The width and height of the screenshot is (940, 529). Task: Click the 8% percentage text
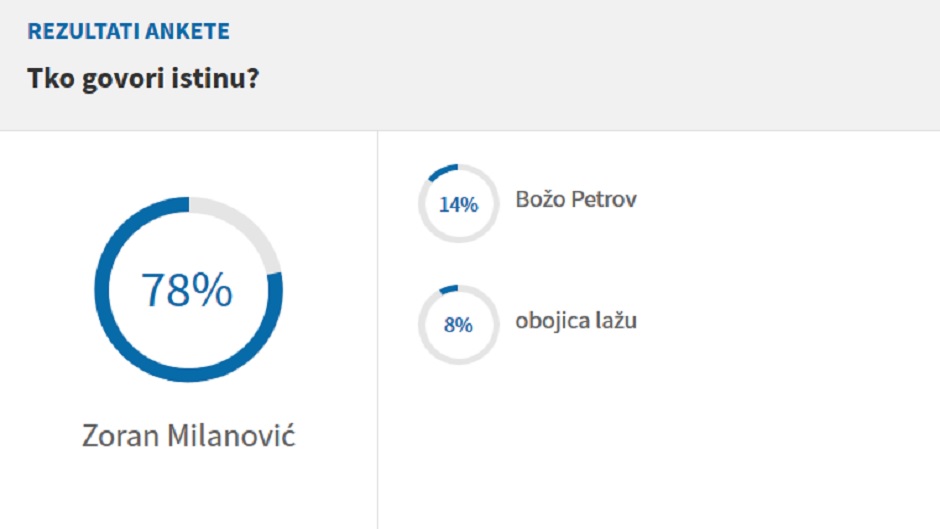point(458,325)
